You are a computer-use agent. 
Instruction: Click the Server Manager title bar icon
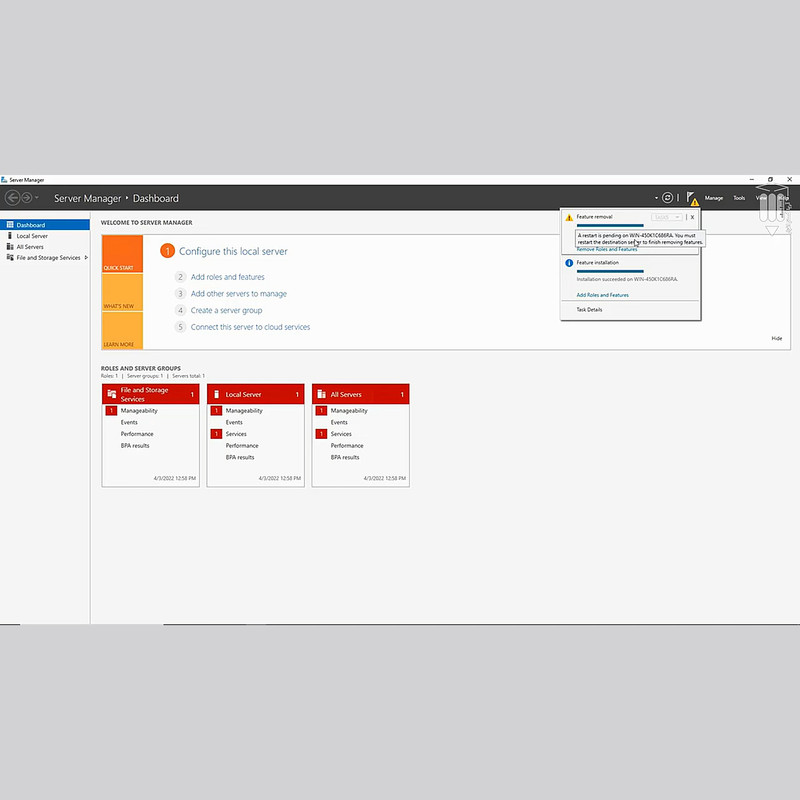pos(4,180)
